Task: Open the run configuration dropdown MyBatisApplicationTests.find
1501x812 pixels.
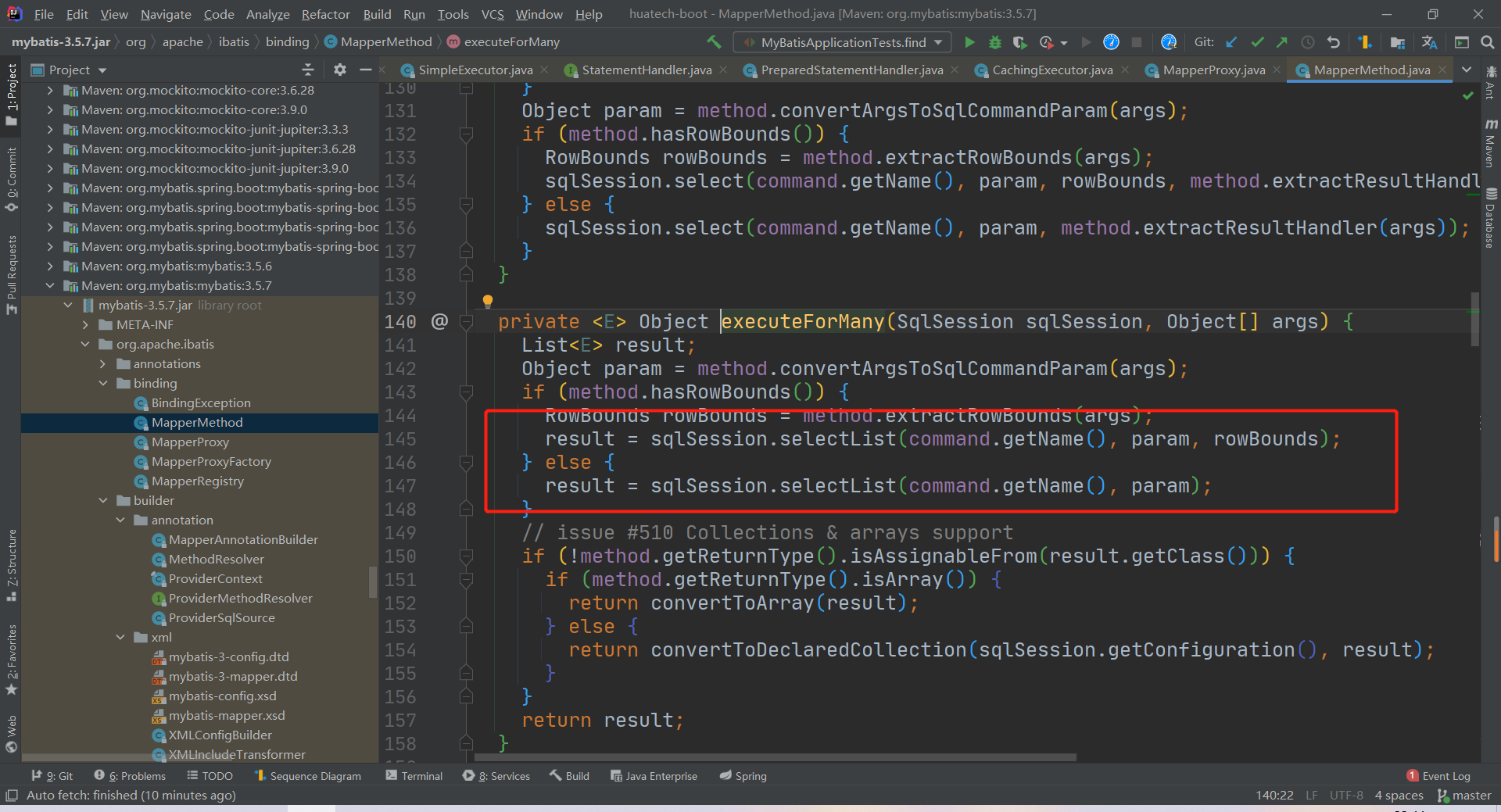Action: pos(843,42)
